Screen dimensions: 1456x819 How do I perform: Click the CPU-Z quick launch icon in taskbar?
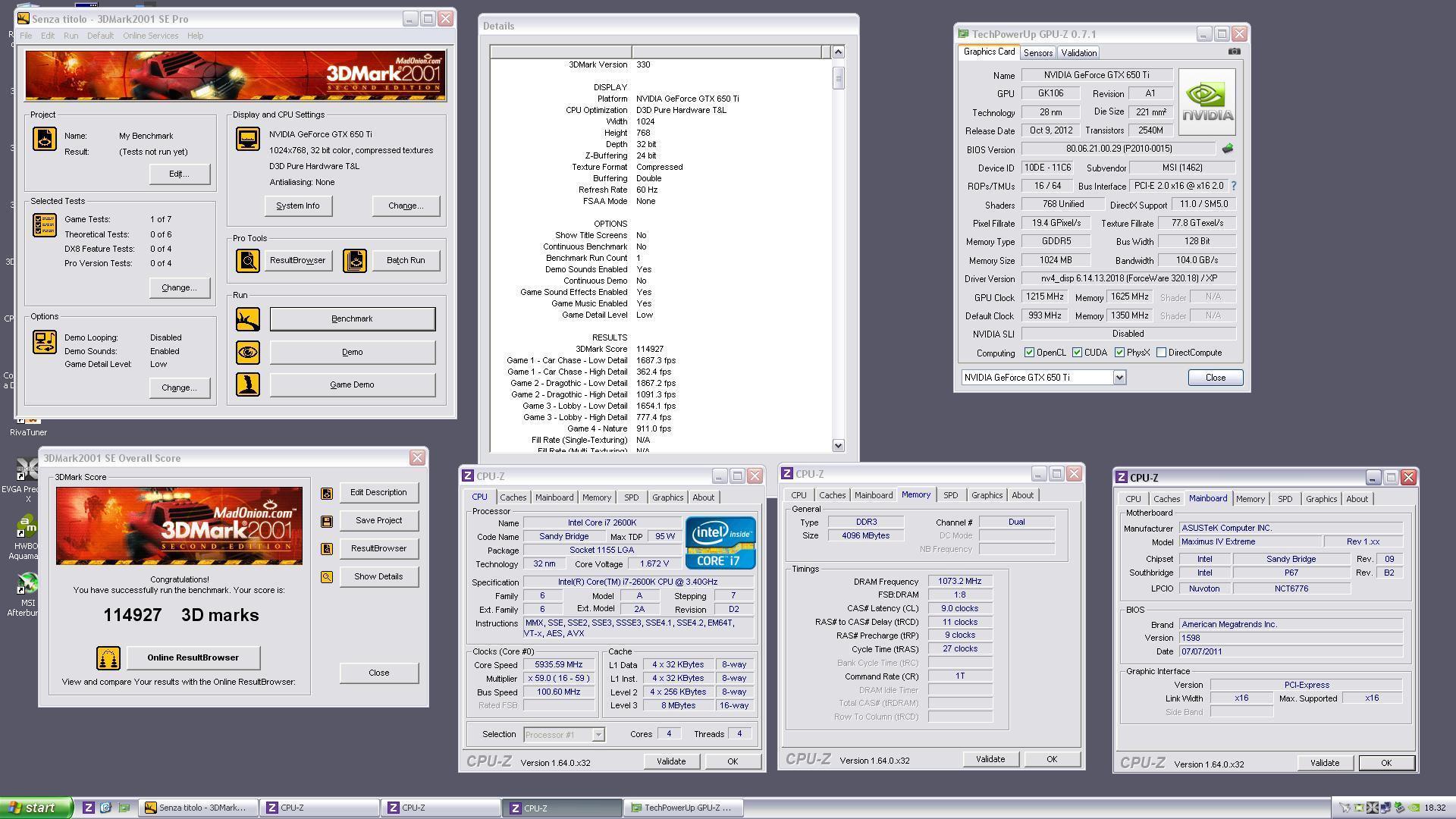(89, 808)
